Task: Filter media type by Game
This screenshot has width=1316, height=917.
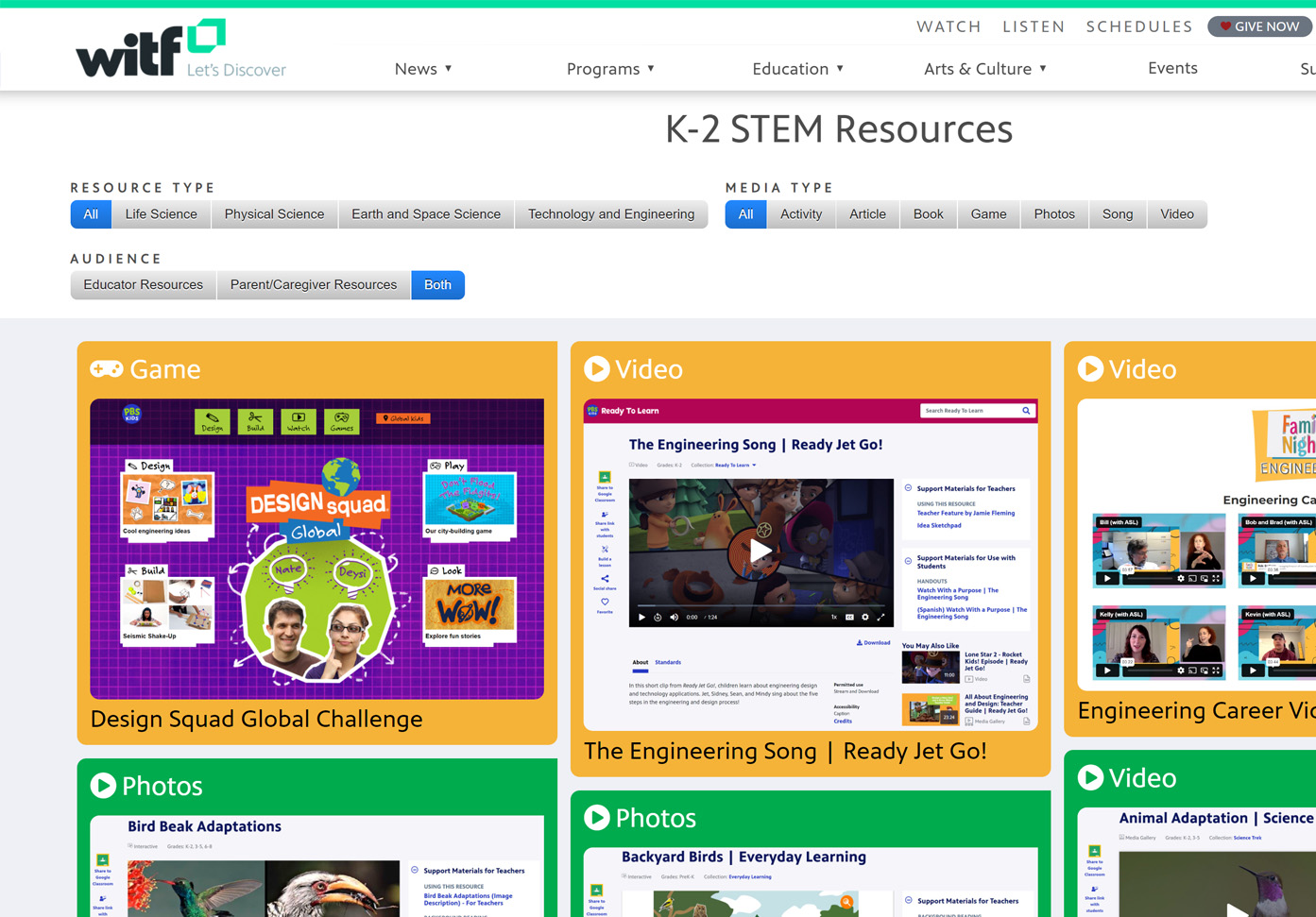Action: point(989,214)
